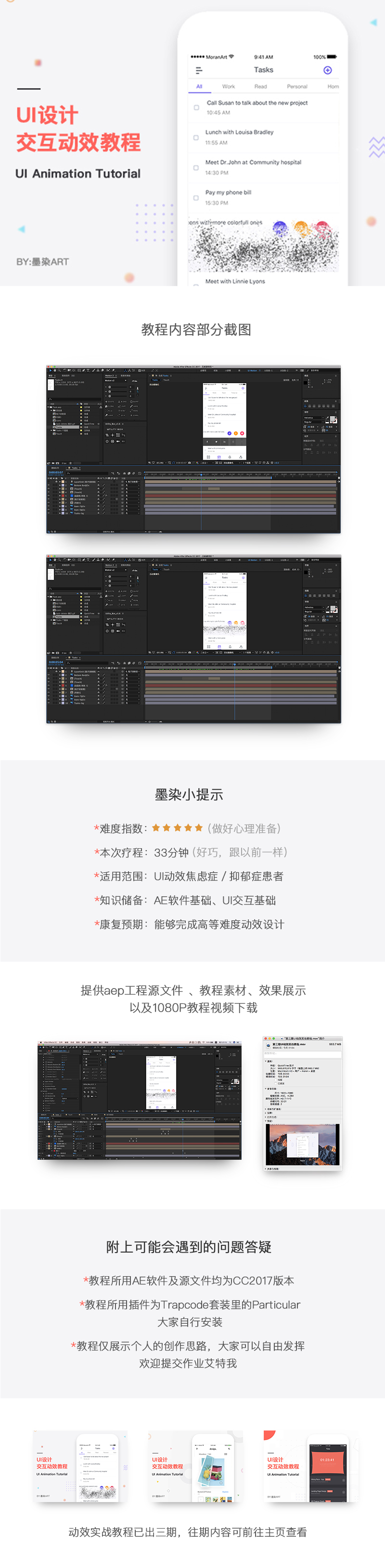This screenshot has width=385, height=1568.
Task: Check the 'Meet Dr.John' task checkbox
Action: (x=196, y=167)
